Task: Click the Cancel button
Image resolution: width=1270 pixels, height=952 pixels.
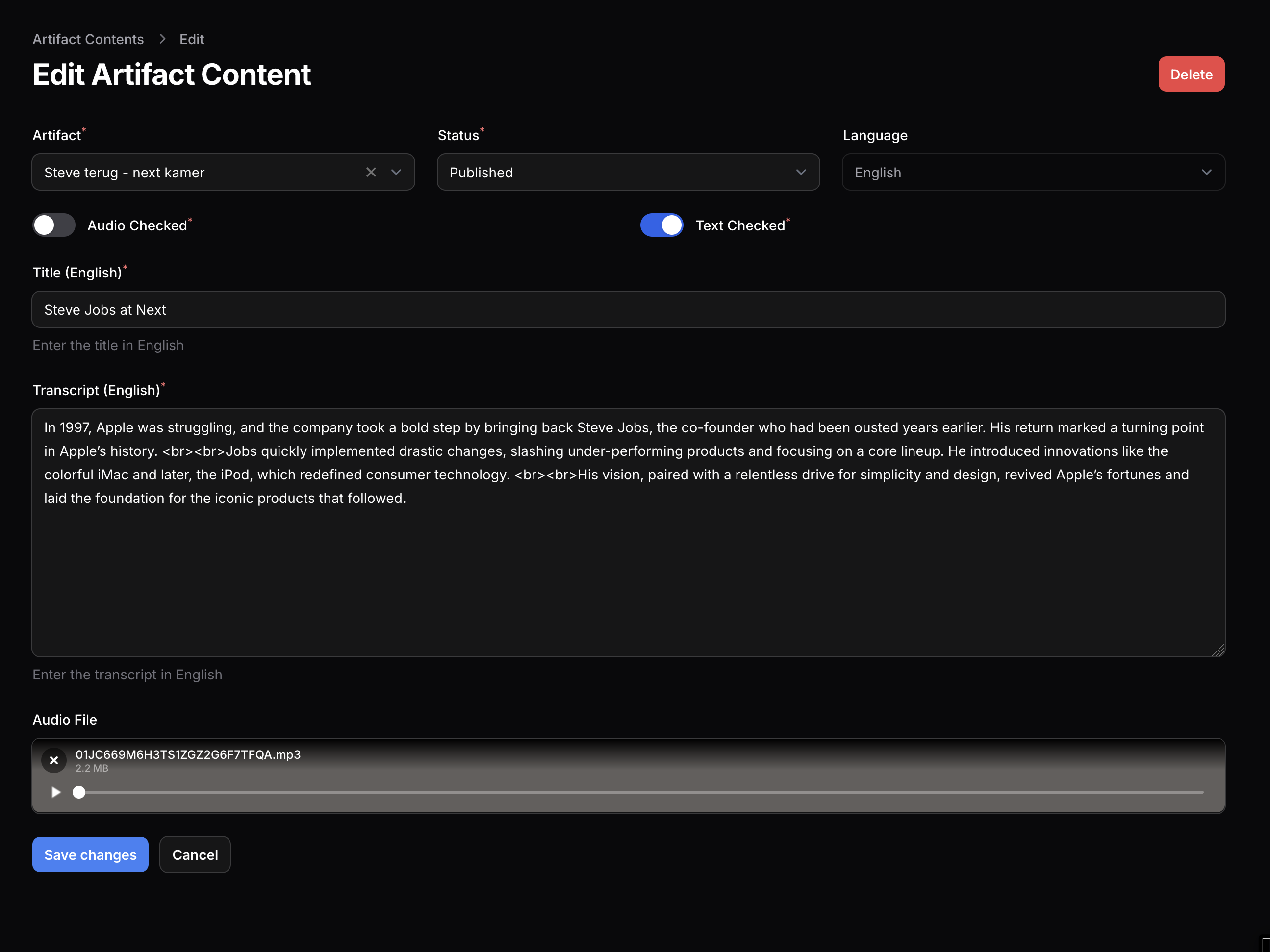Action: [195, 854]
